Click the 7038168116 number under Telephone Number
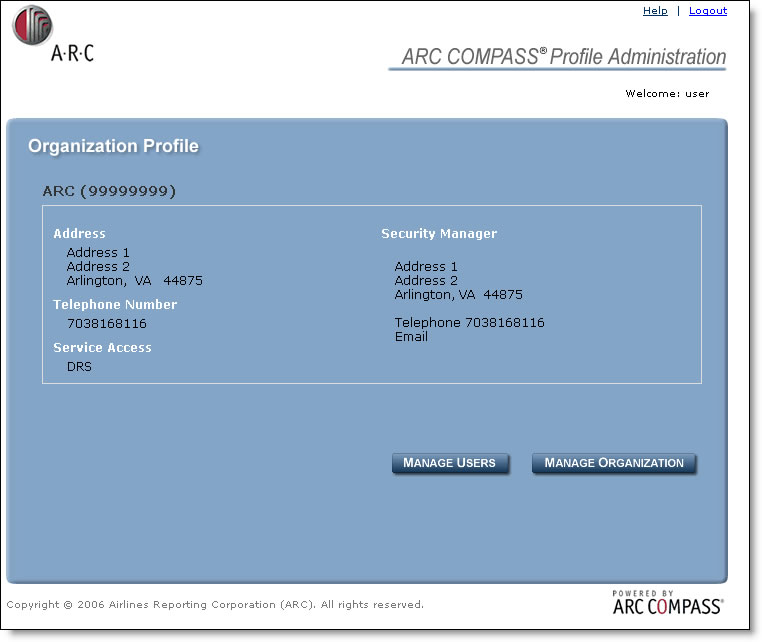This screenshot has height=642, width=762. coord(107,324)
